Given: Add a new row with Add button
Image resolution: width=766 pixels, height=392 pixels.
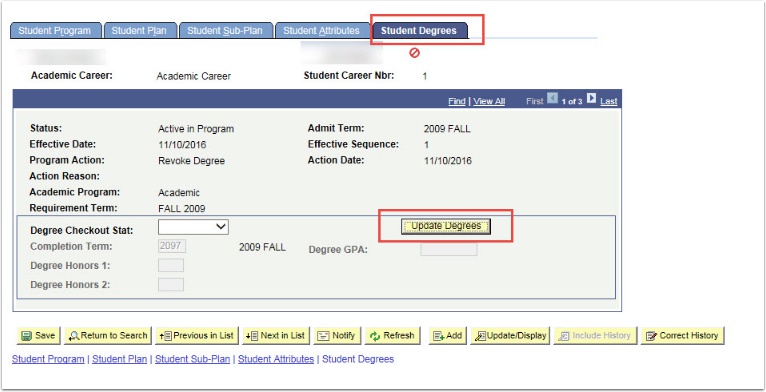Looking at the screenshot, I should tap(447, 336).
